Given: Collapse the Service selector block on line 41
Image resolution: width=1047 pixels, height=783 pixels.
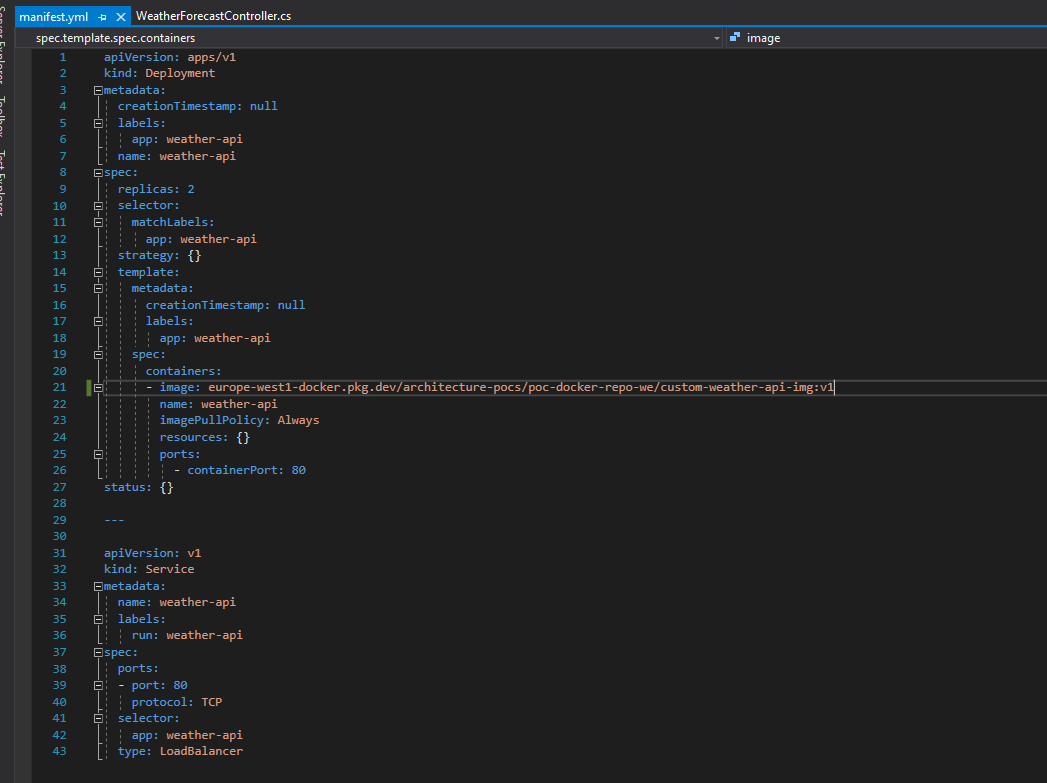Looking at the screenshot, I should [98, 717].
